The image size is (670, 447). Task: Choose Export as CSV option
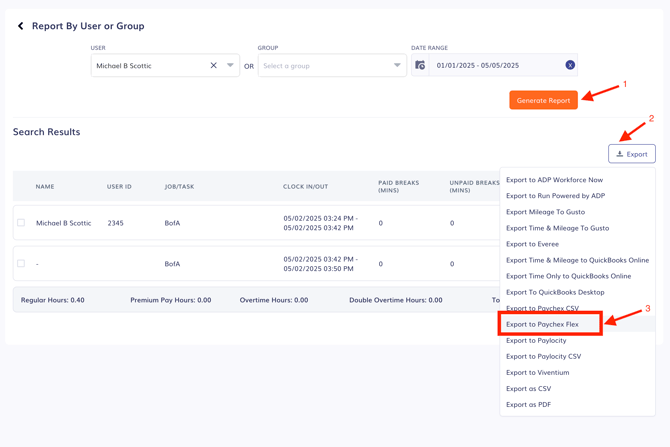528,388
